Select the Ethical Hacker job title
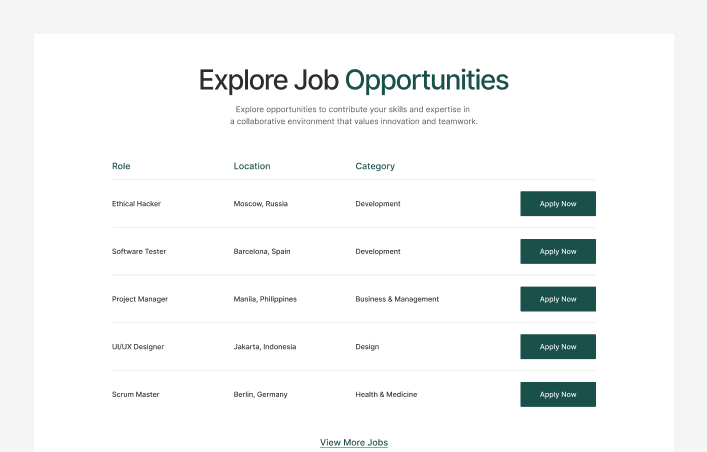 pyautogui.click(x=136, y=204)
